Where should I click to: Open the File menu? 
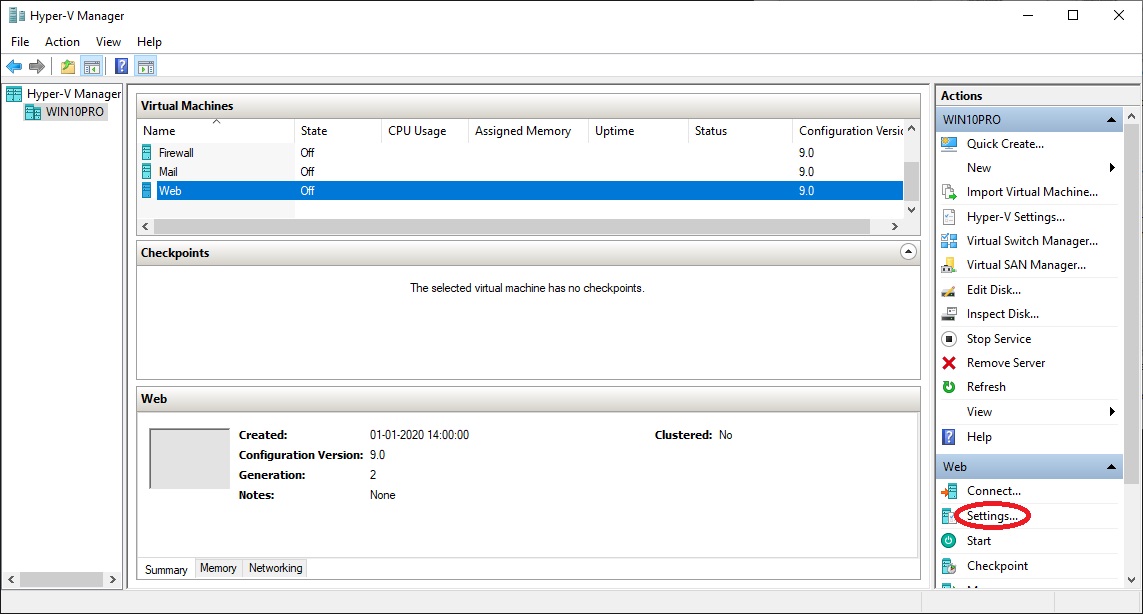pos(20,42)
